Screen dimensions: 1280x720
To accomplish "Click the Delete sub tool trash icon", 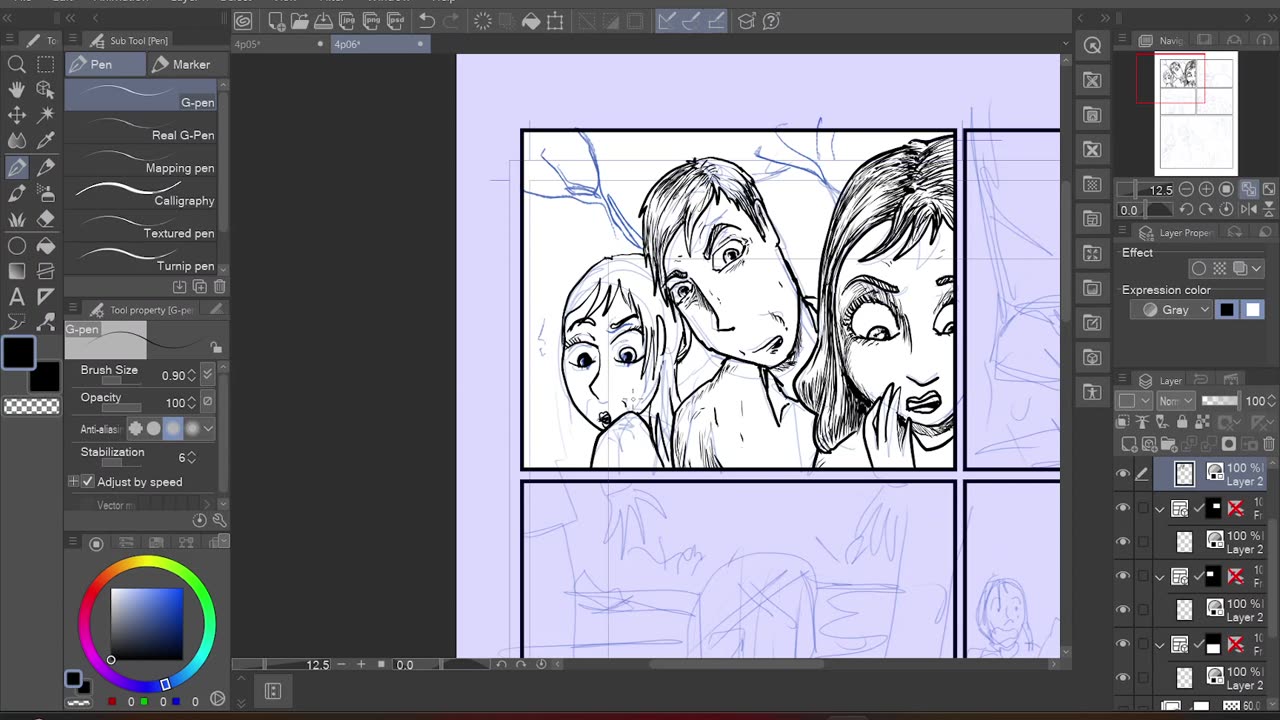I will coord(219,287).
